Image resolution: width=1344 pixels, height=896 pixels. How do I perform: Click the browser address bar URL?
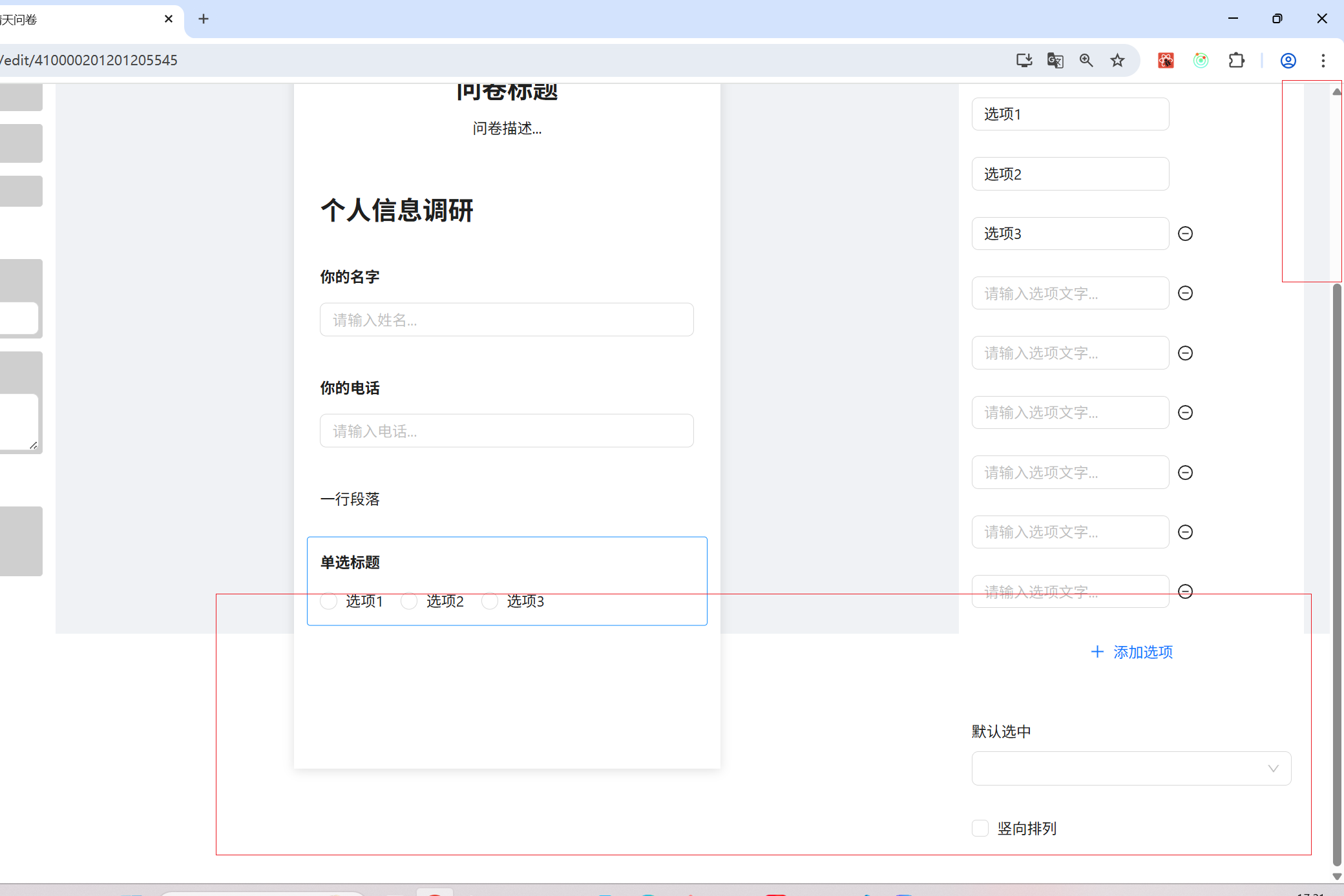[89, 60]
